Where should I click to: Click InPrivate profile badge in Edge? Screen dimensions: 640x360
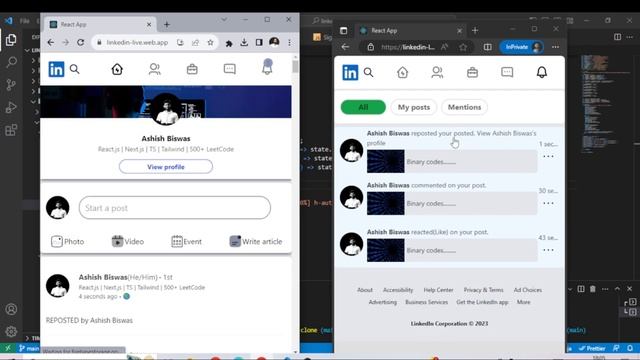point(522,47)
